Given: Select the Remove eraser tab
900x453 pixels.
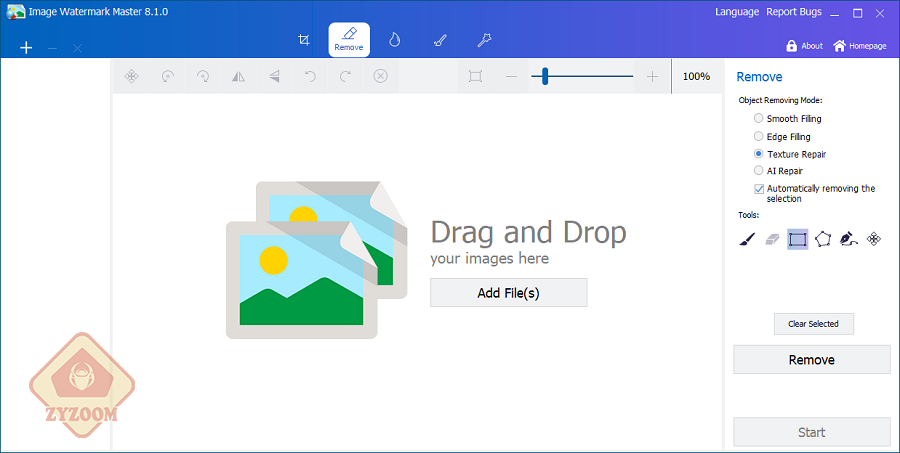Looking at the screenshot, I should (x=349, y=40).
